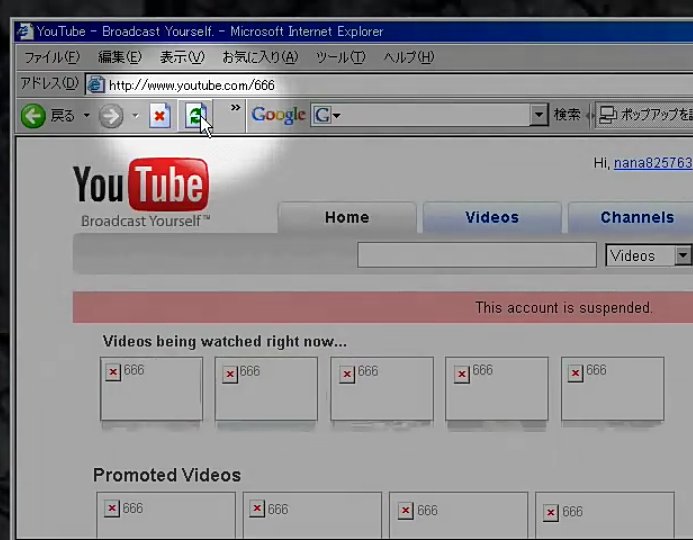Click the third watched-now 666 thumbnail

click(x=382, y=389)
